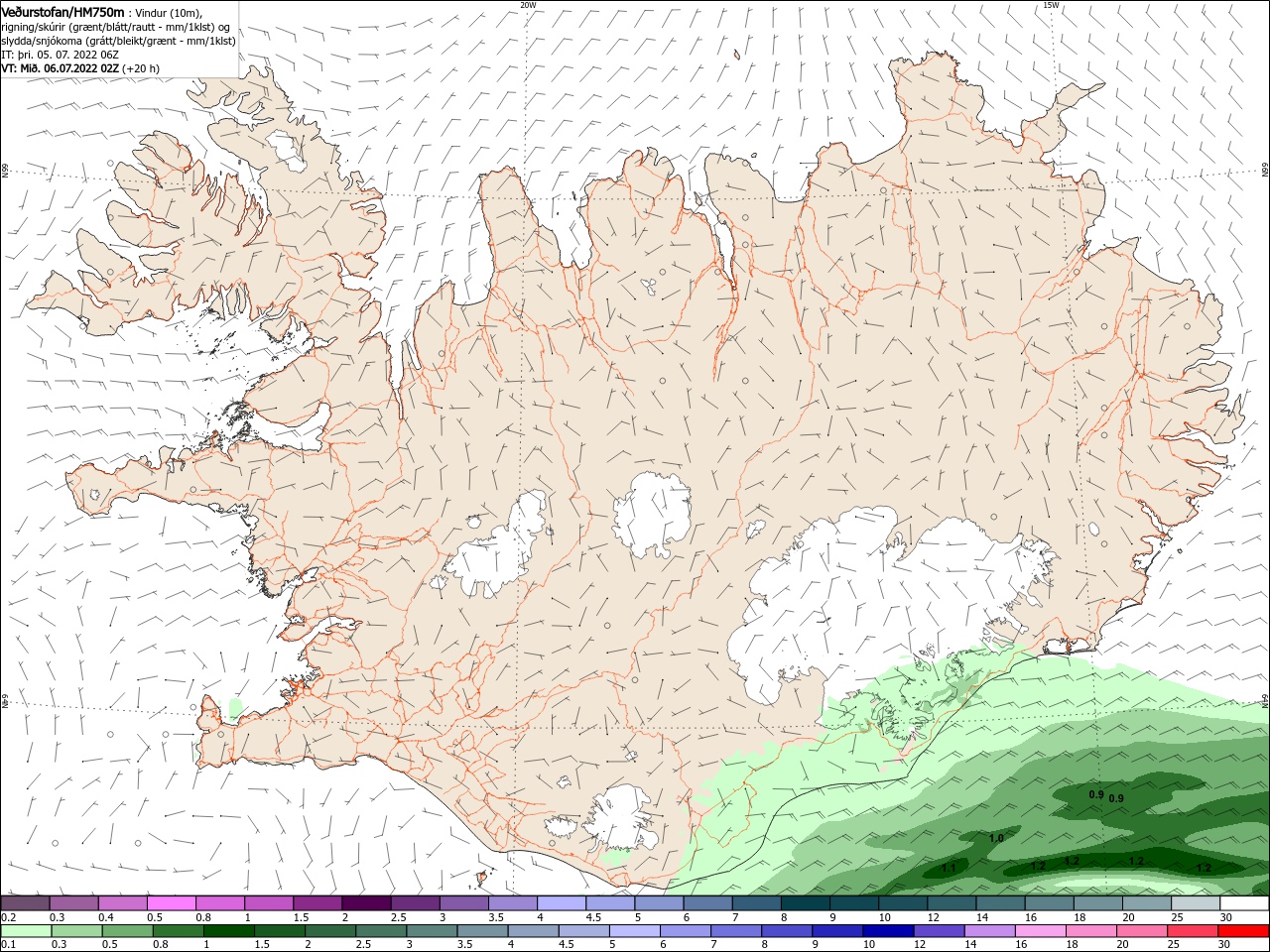Click the 20W longitude label
The height and width of the screenshot is (952, 1270).
pos(528,5)
